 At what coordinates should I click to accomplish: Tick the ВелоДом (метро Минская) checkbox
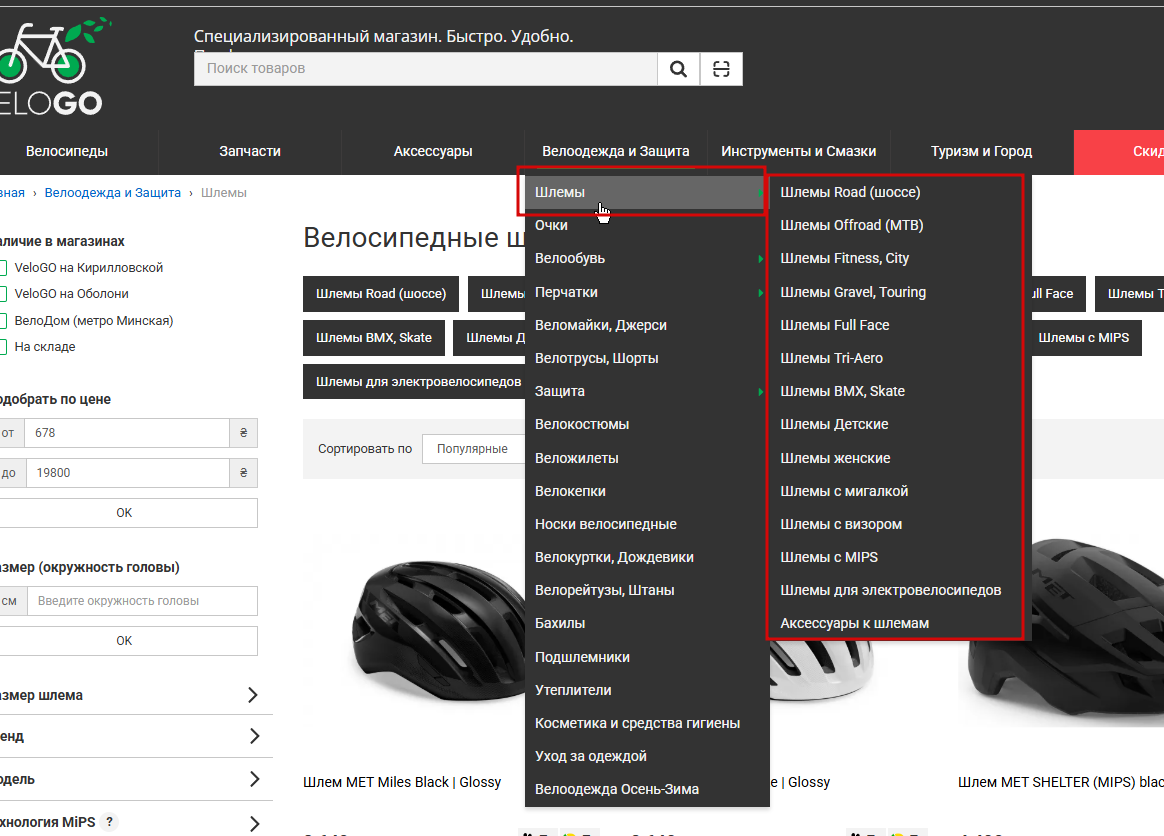[3, 321]
